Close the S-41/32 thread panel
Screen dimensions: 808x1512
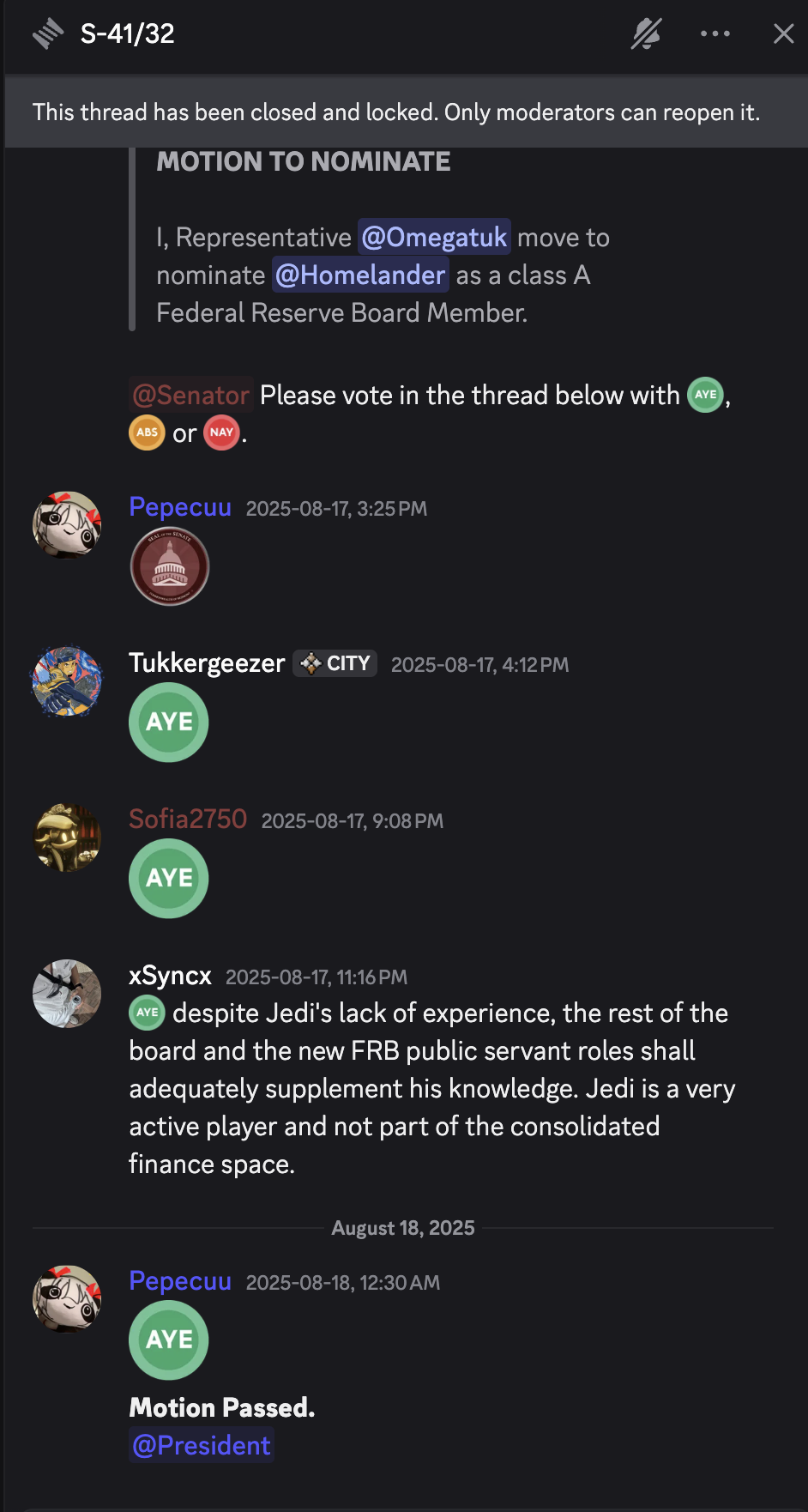[x=783, y=34]
